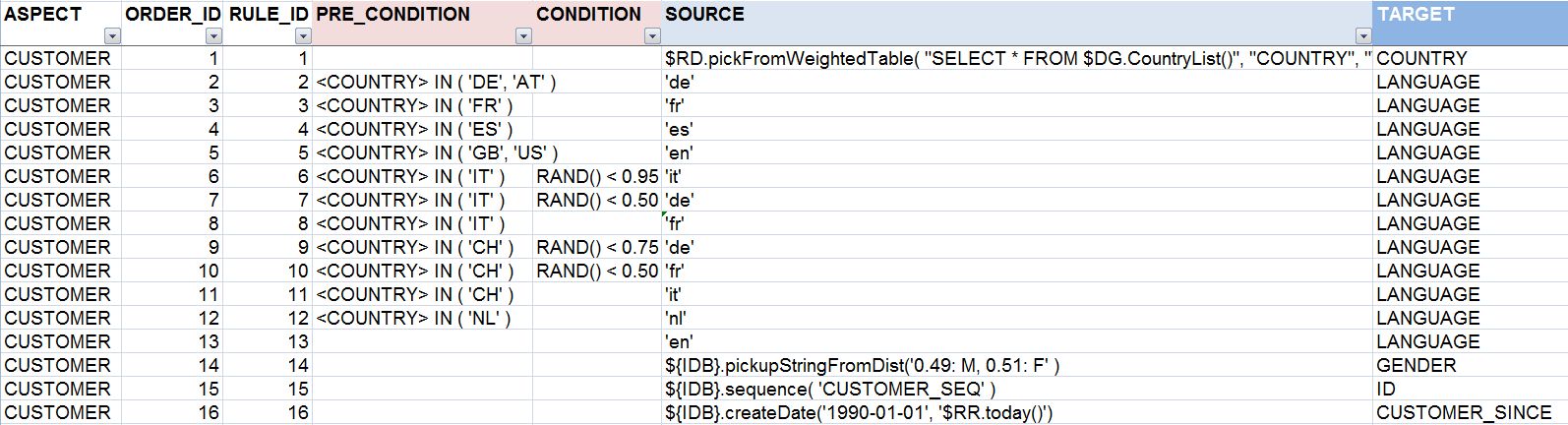Open the PRE_CONDITION column filter dropdown
The height and width of the screenshot is (425, 1568).
pyautogui.click(x=523, y=36)
